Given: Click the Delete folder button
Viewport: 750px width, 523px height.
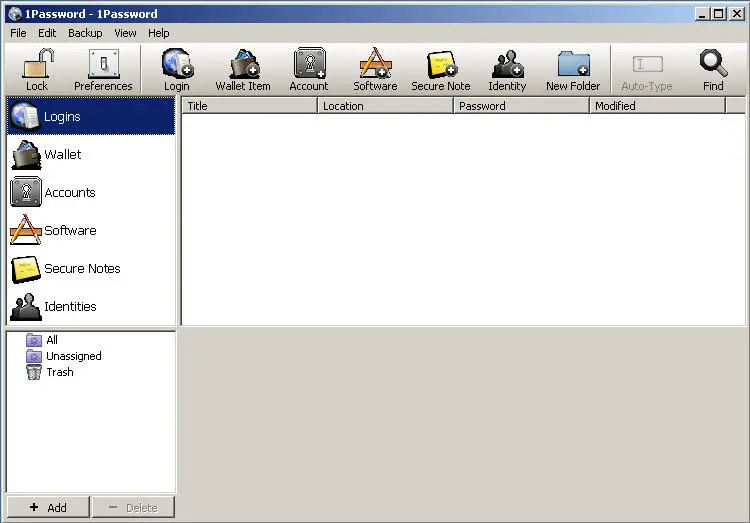Looking at the screenshot, I should pyautogui.click(x=133, y=507).
